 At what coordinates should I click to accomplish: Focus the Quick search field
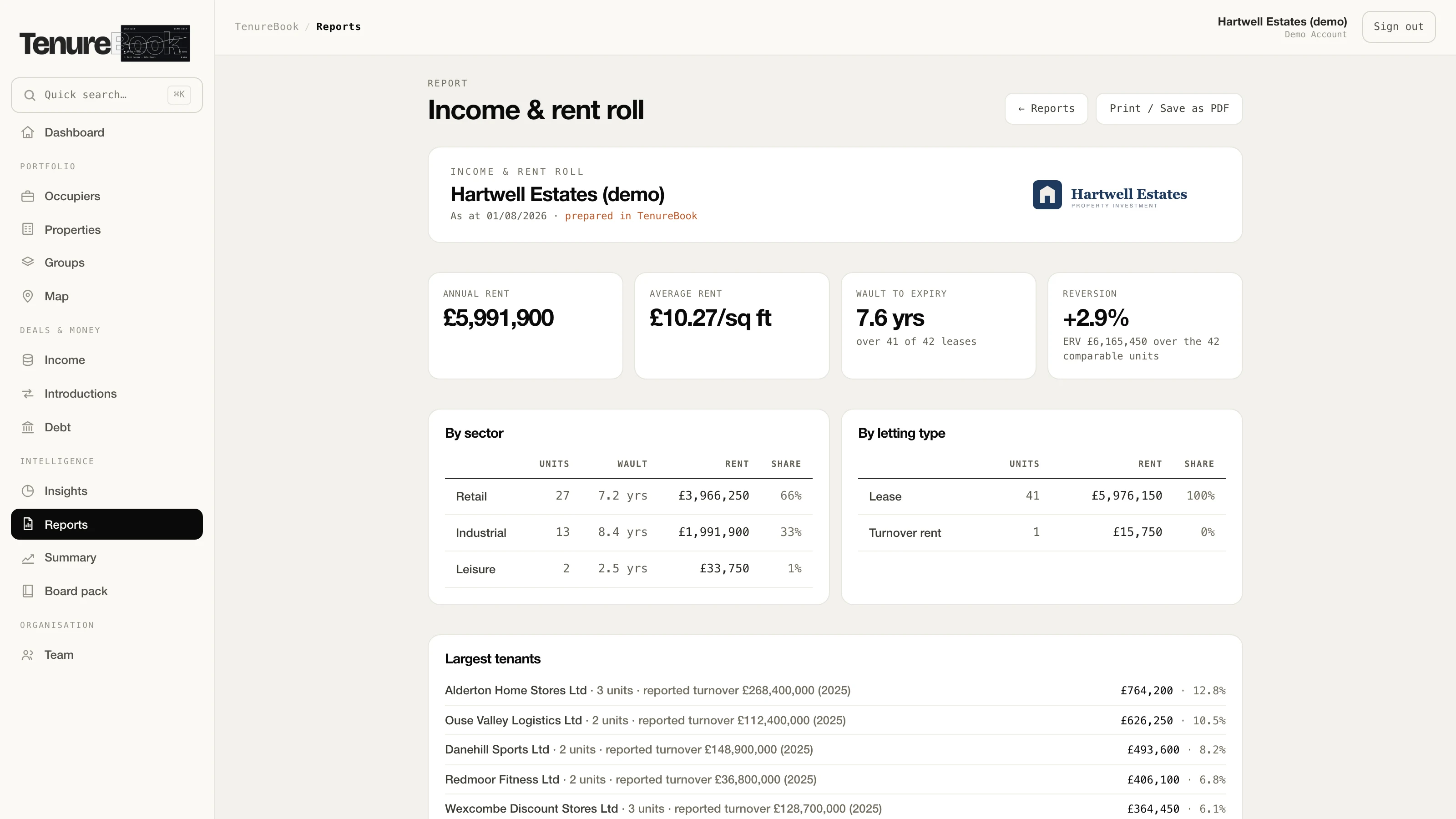pos(107,95)
